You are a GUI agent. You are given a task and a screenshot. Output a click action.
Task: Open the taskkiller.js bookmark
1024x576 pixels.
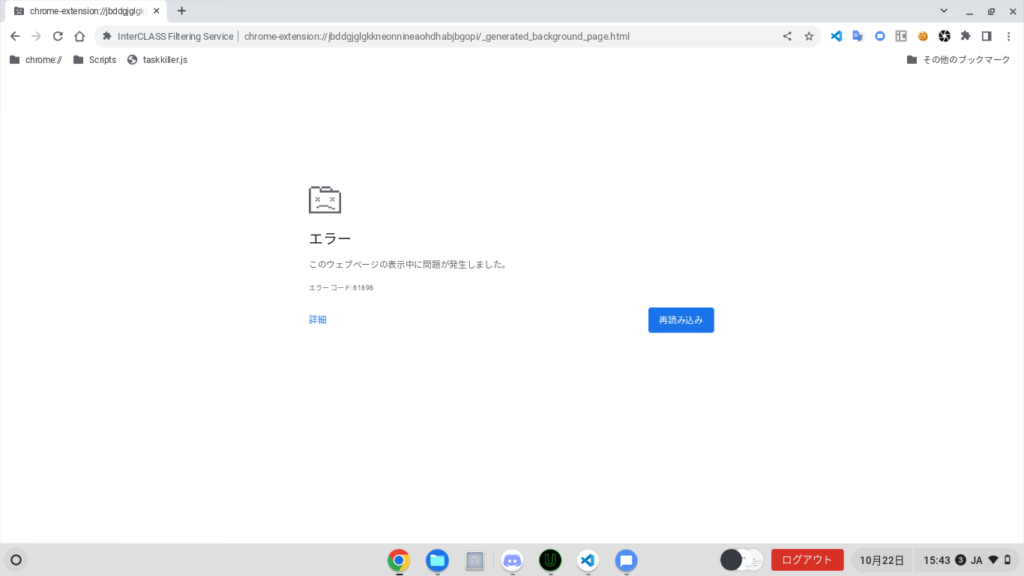(x=157, y=60)
